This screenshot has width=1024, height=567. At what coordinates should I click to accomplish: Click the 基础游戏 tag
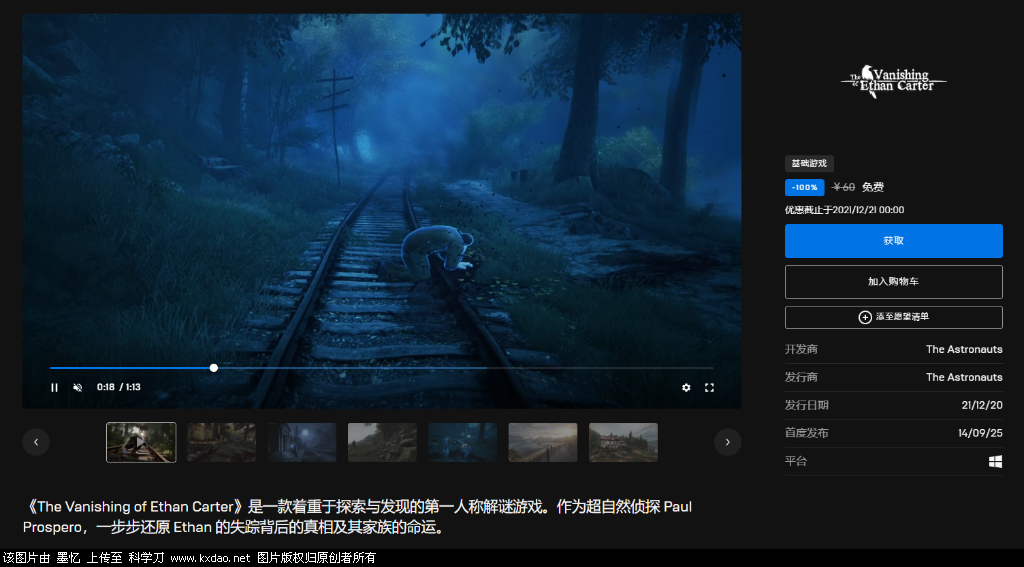coord(809,163)
